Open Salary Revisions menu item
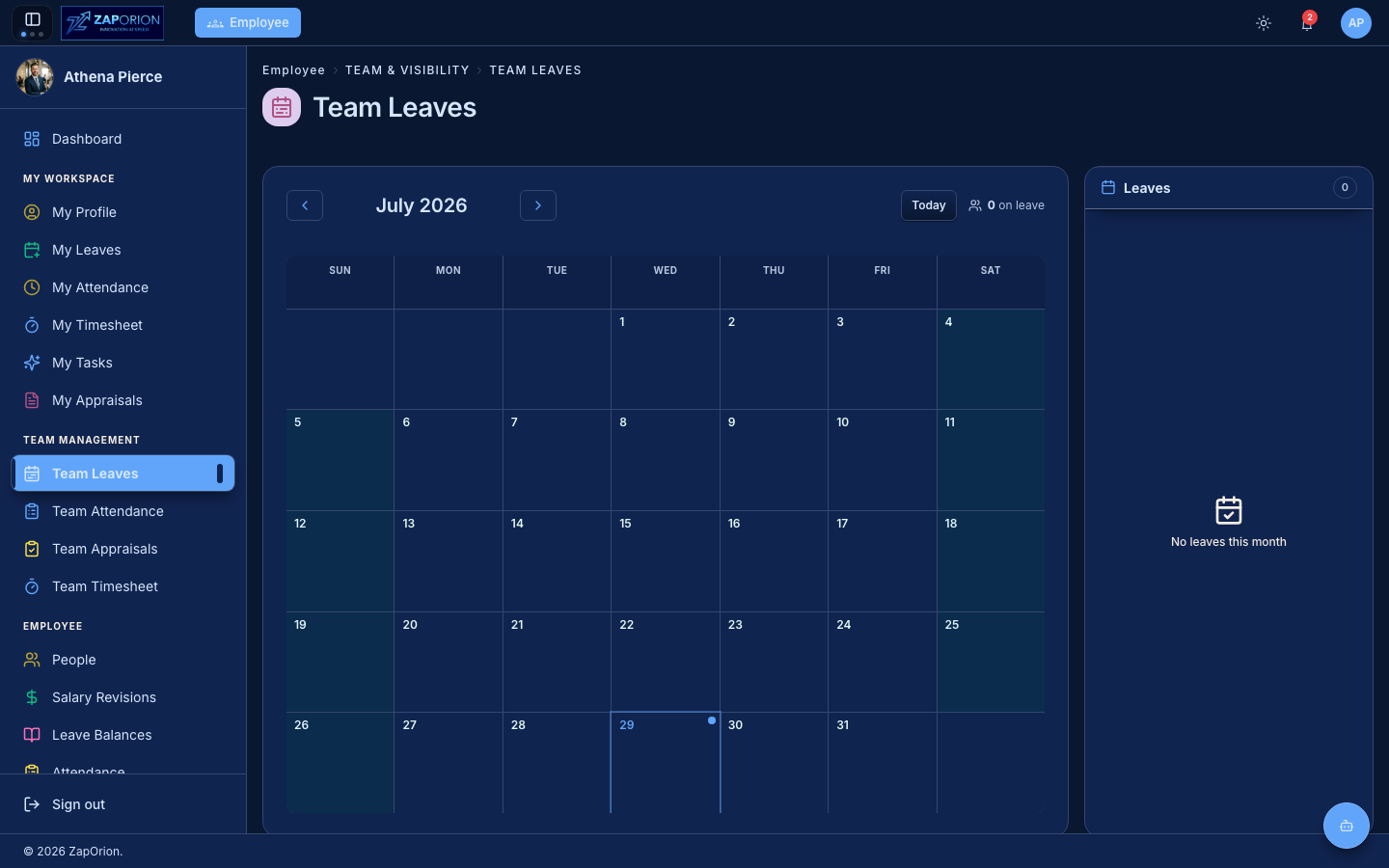The image size is (1389, 868). point(123,697)
